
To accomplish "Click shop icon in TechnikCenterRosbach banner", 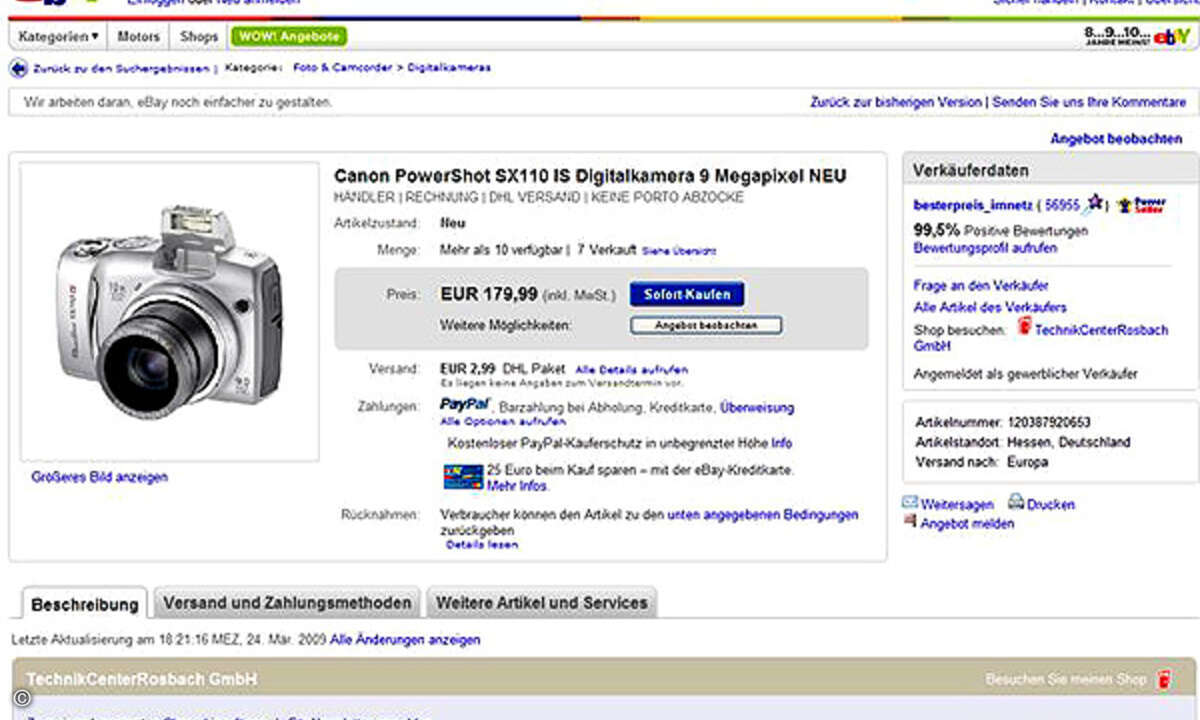I will tap(1165, 679).
